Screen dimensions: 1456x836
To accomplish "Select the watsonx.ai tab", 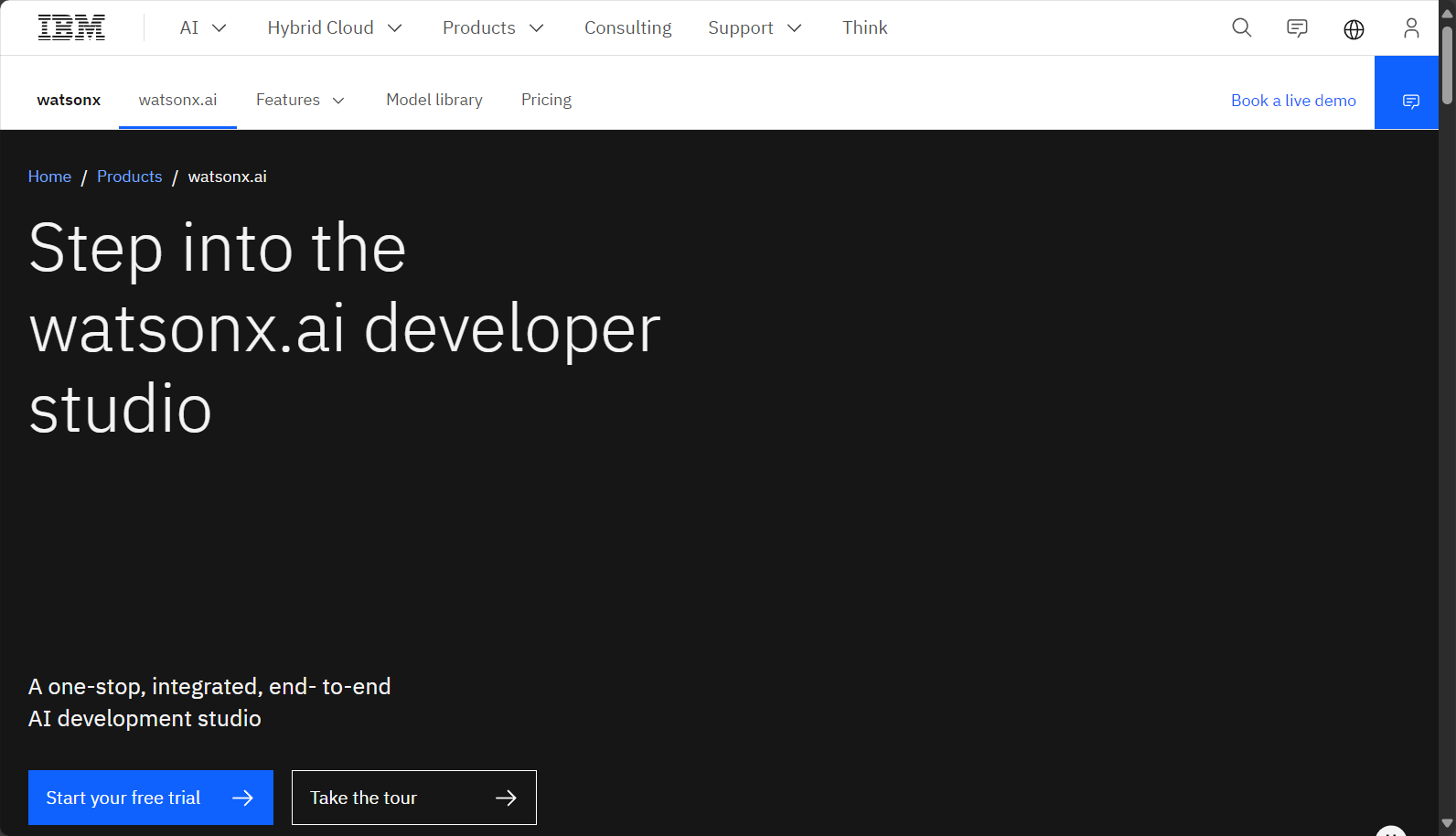I will click(x=177, y=100).
